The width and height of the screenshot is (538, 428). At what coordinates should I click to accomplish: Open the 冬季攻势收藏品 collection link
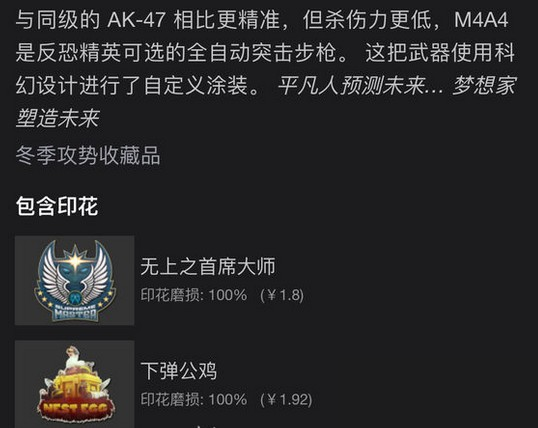pos(88,155)
